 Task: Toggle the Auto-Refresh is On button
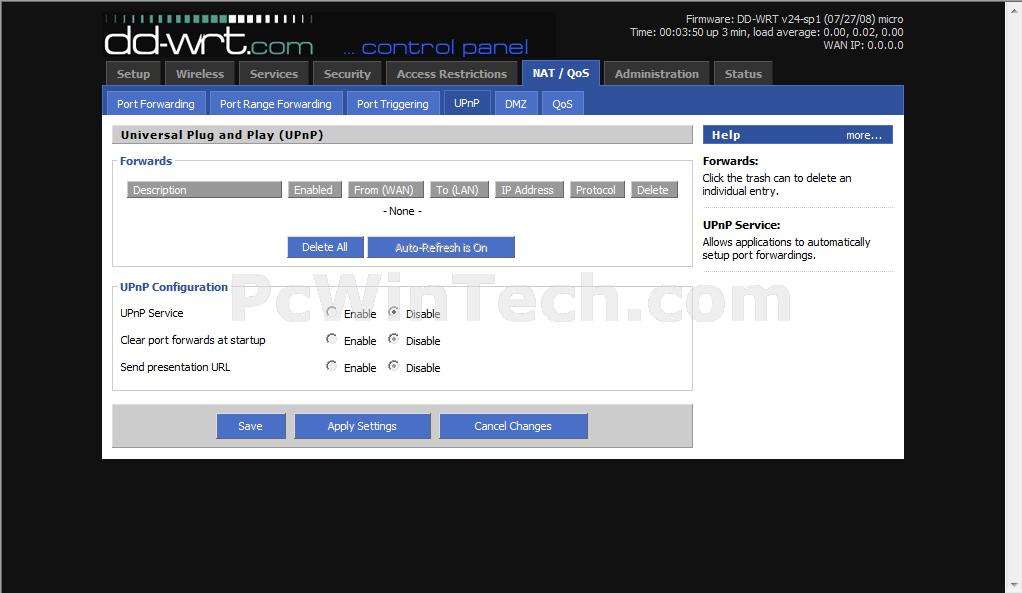[441, 247]
